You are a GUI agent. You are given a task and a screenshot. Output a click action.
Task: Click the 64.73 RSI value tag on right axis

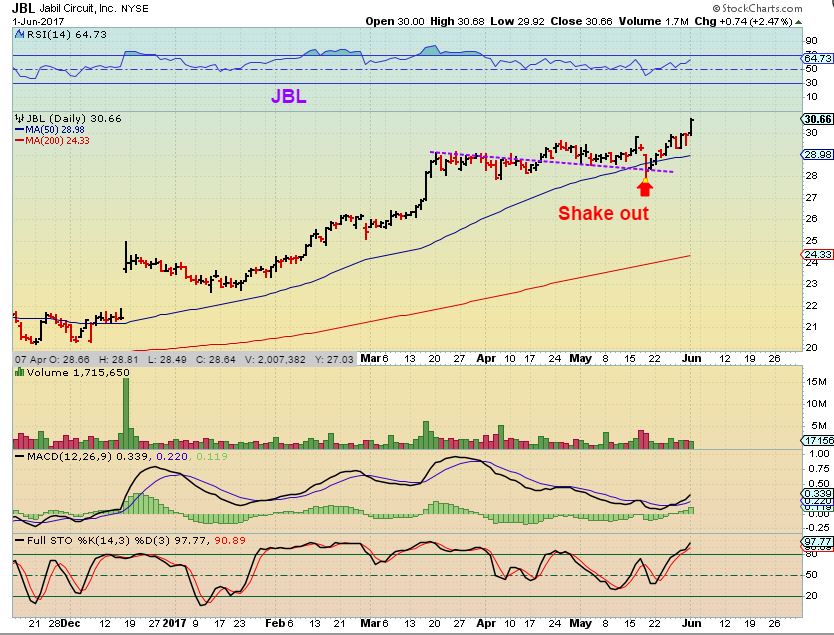pos(818,58)
